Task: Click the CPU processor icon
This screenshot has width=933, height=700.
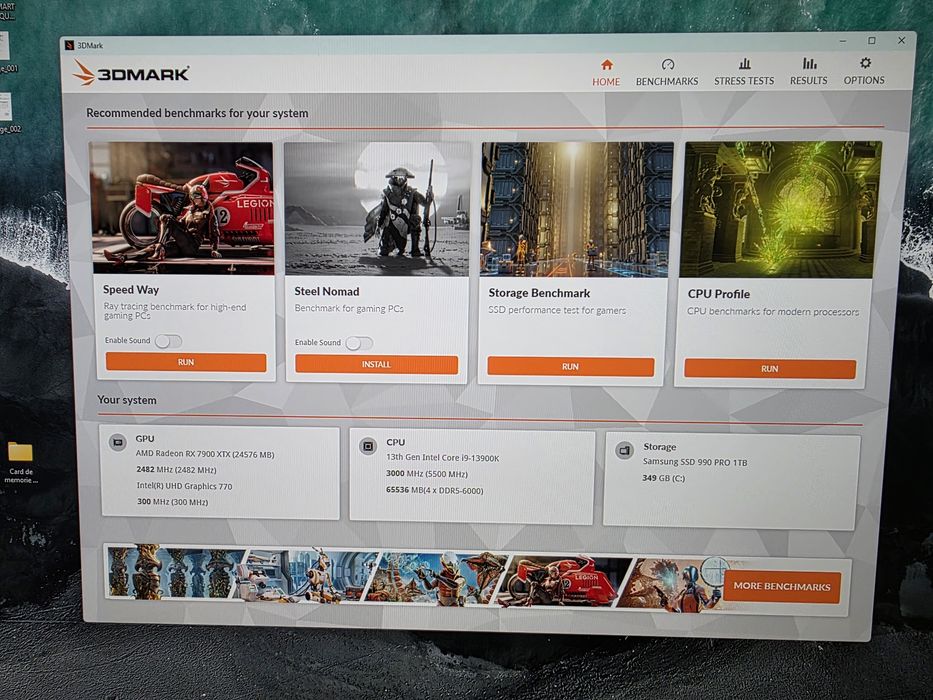Action: (368, 446)
